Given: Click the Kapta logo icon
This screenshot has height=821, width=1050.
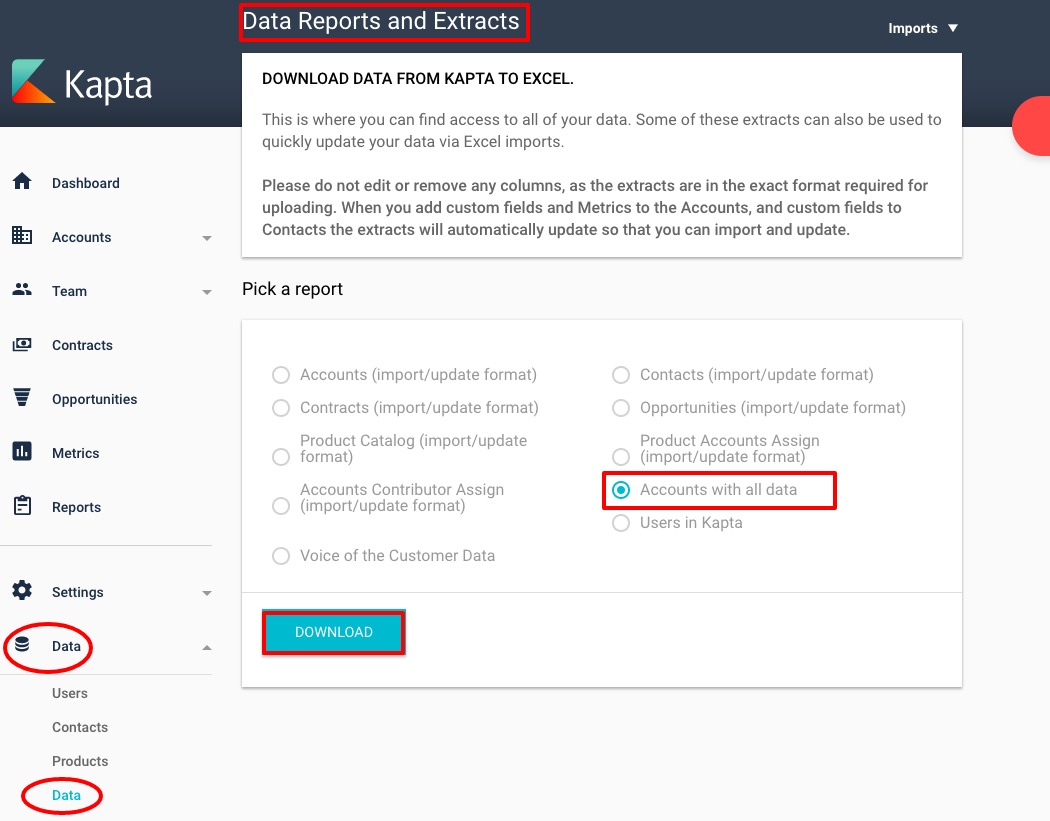Looking at the screenshot, I should click(x=33, y=82).
